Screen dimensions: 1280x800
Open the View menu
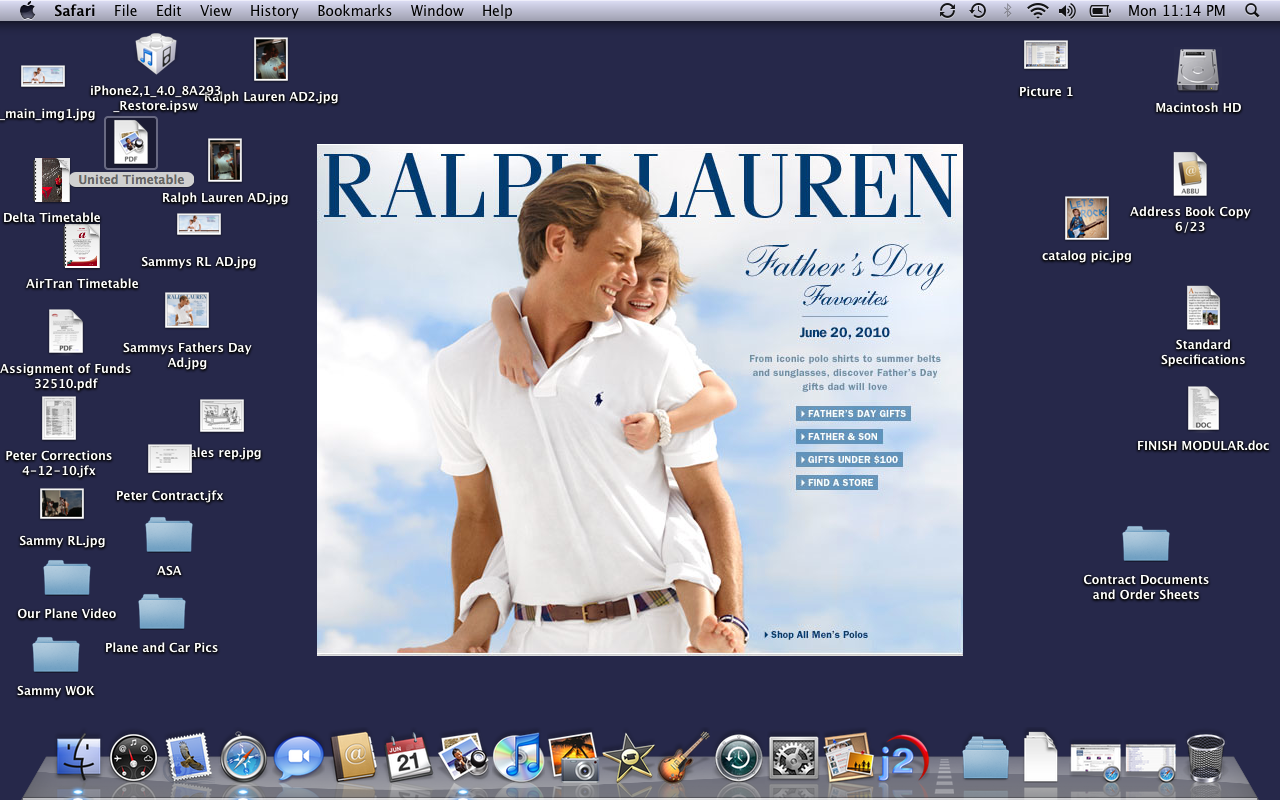(216, 11)
